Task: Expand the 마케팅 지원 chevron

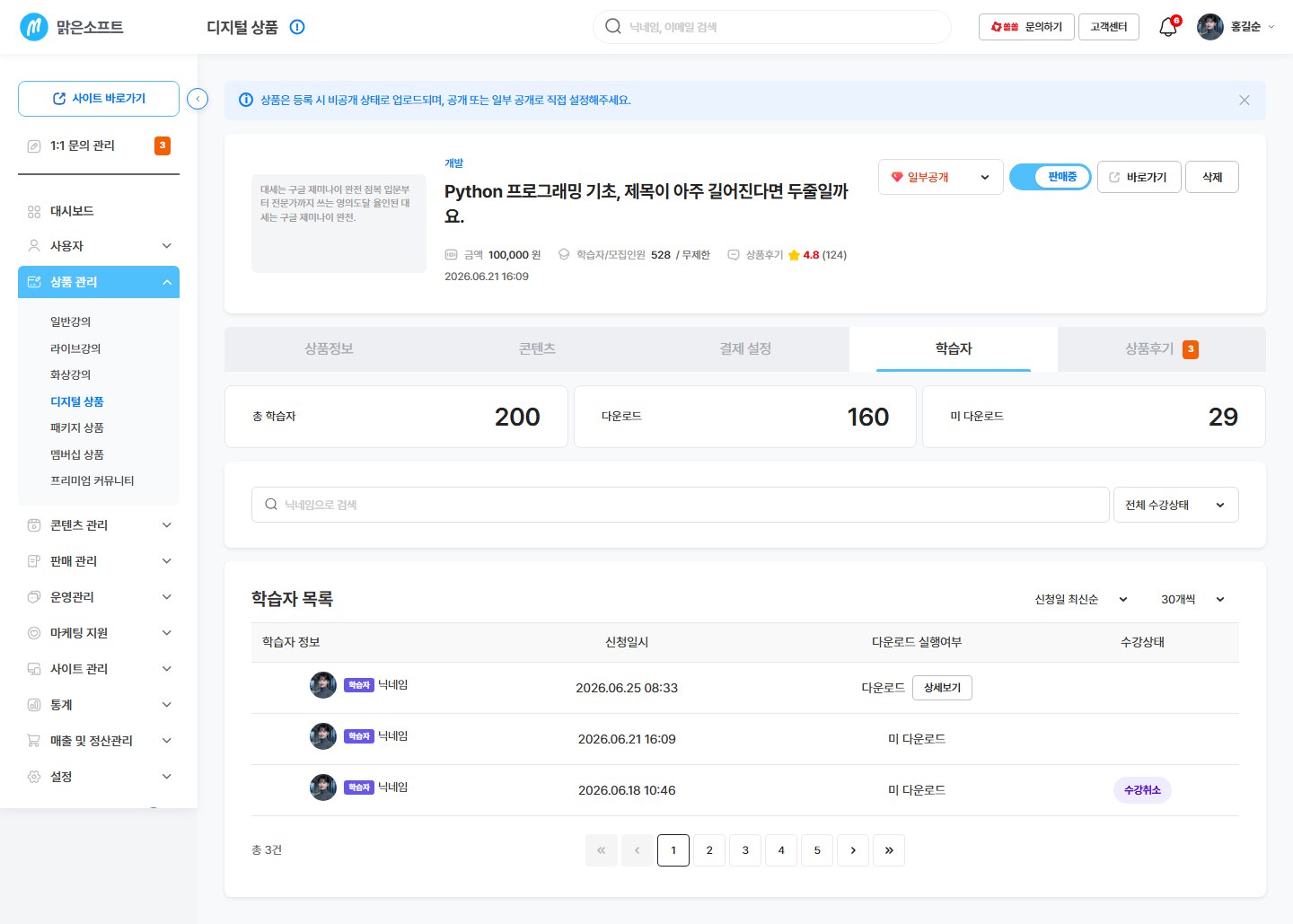Action: (x=167, y=633)
